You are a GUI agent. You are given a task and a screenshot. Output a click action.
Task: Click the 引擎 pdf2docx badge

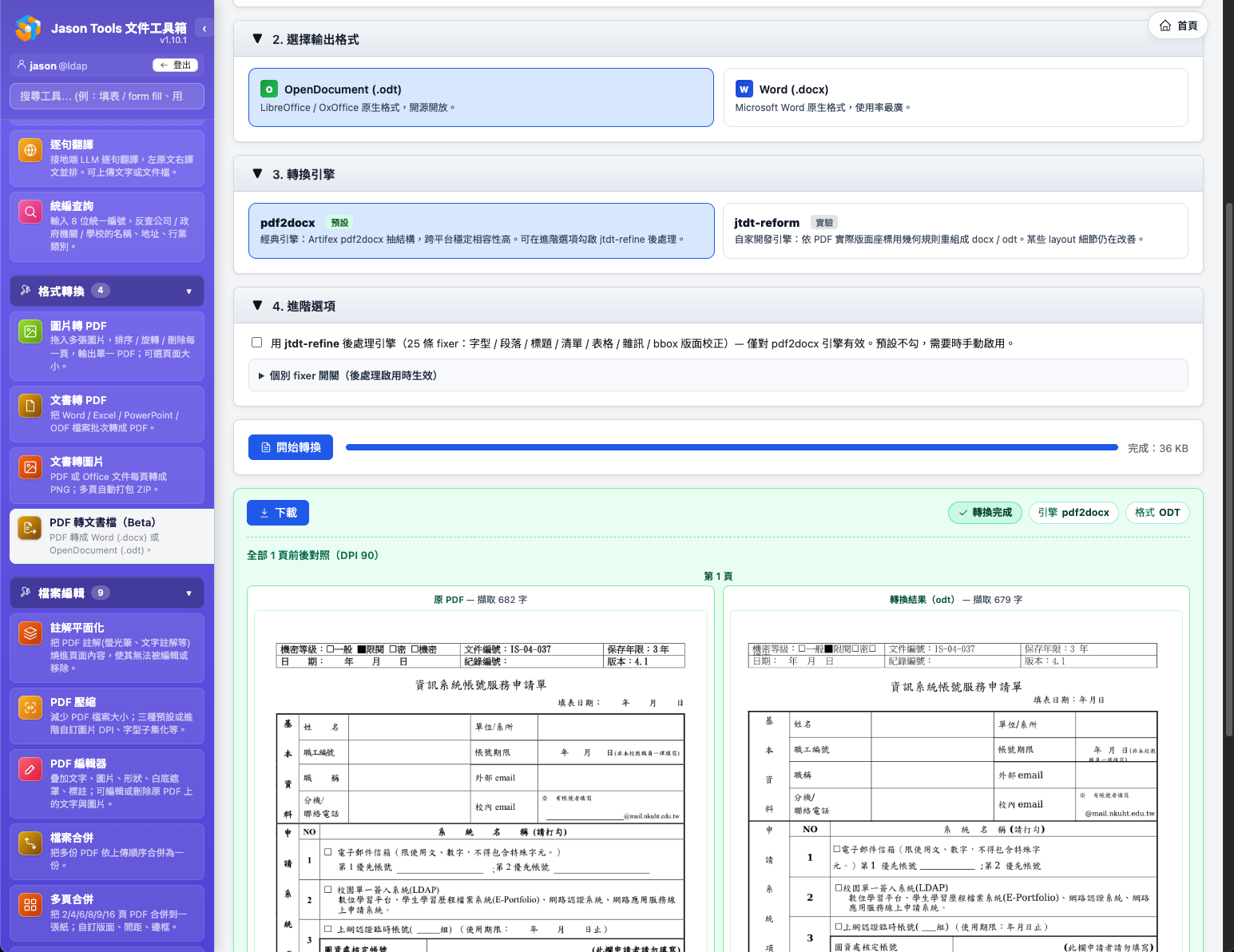click(1073, 513)
